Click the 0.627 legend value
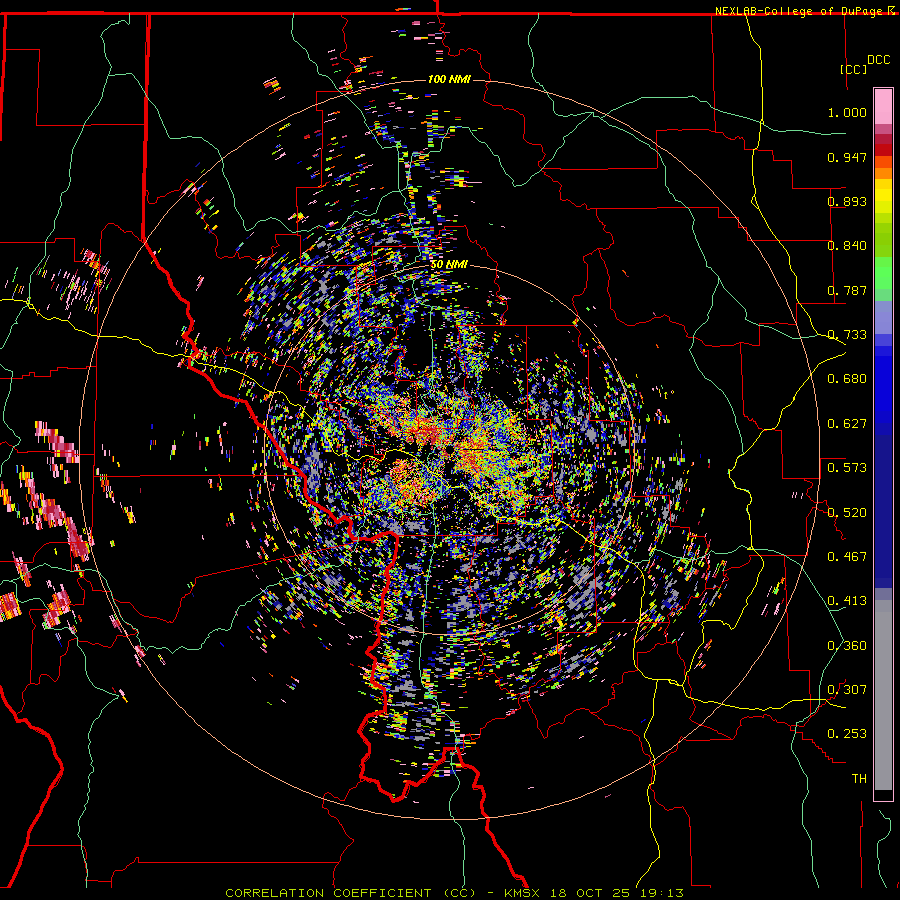The image size is (900, 900). pos(847,424)
